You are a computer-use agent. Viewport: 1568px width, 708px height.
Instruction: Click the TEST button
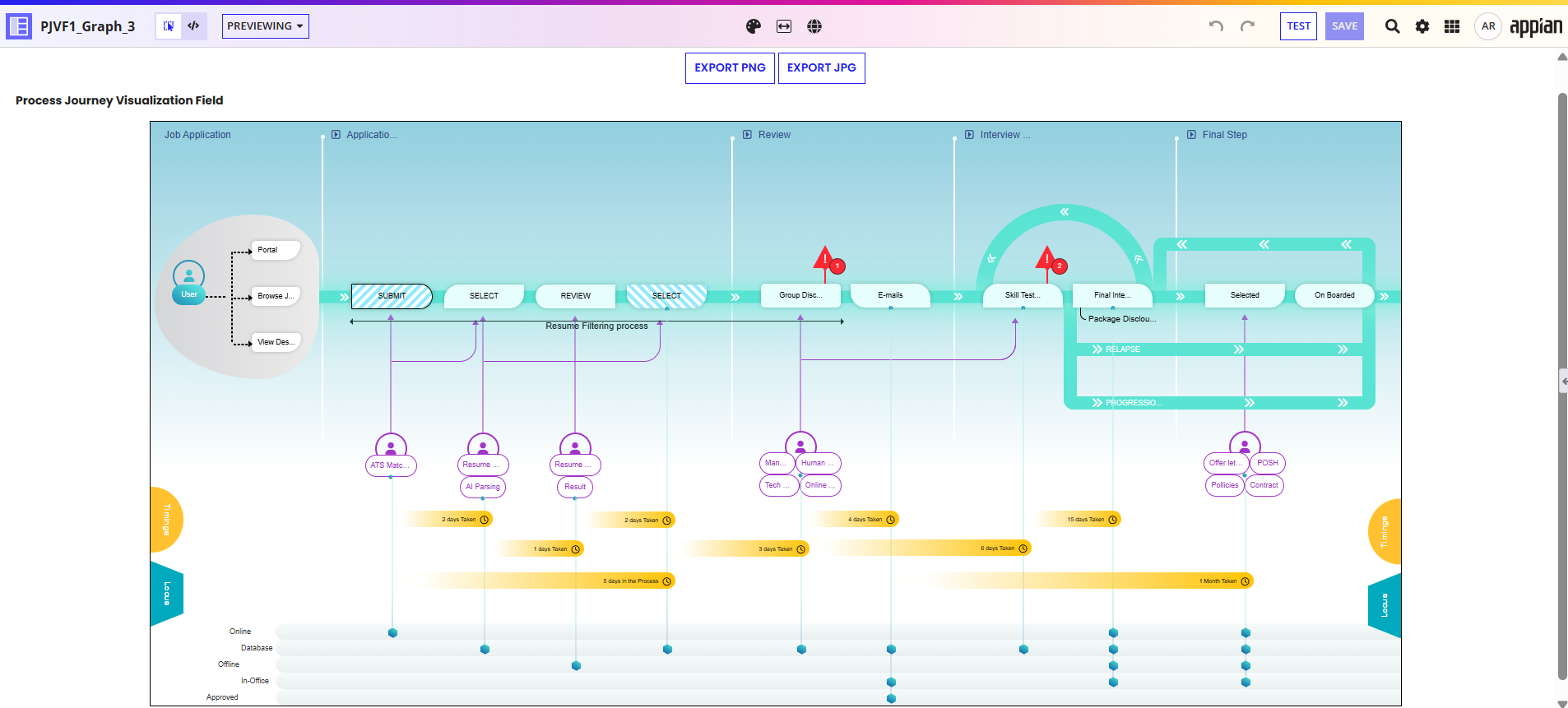1298,26
